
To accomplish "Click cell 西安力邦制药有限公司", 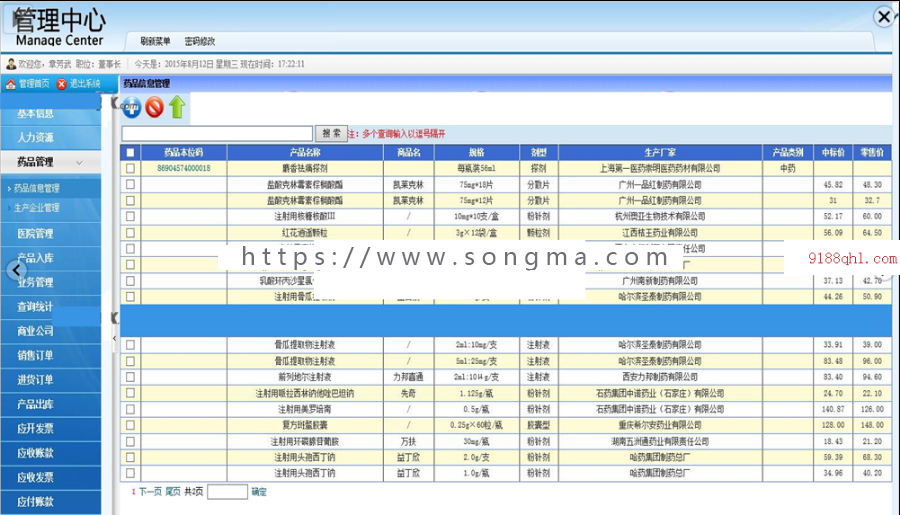I will [660, 377].
